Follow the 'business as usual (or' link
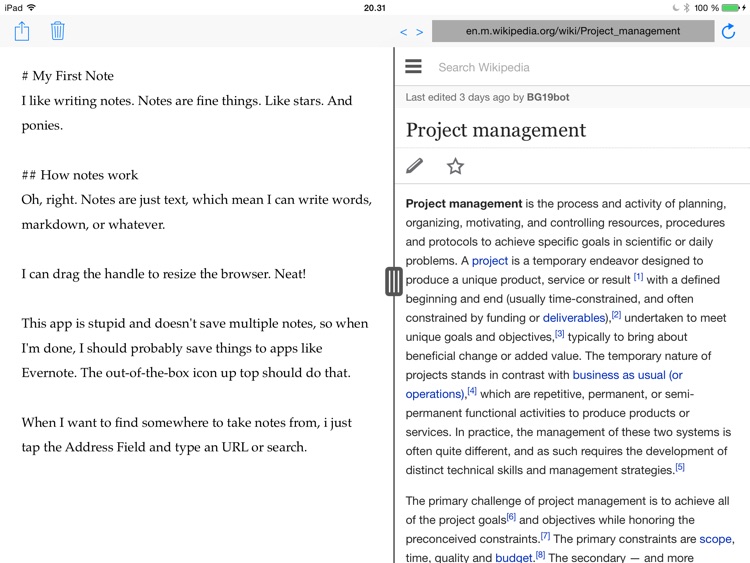 click(627, 375)
